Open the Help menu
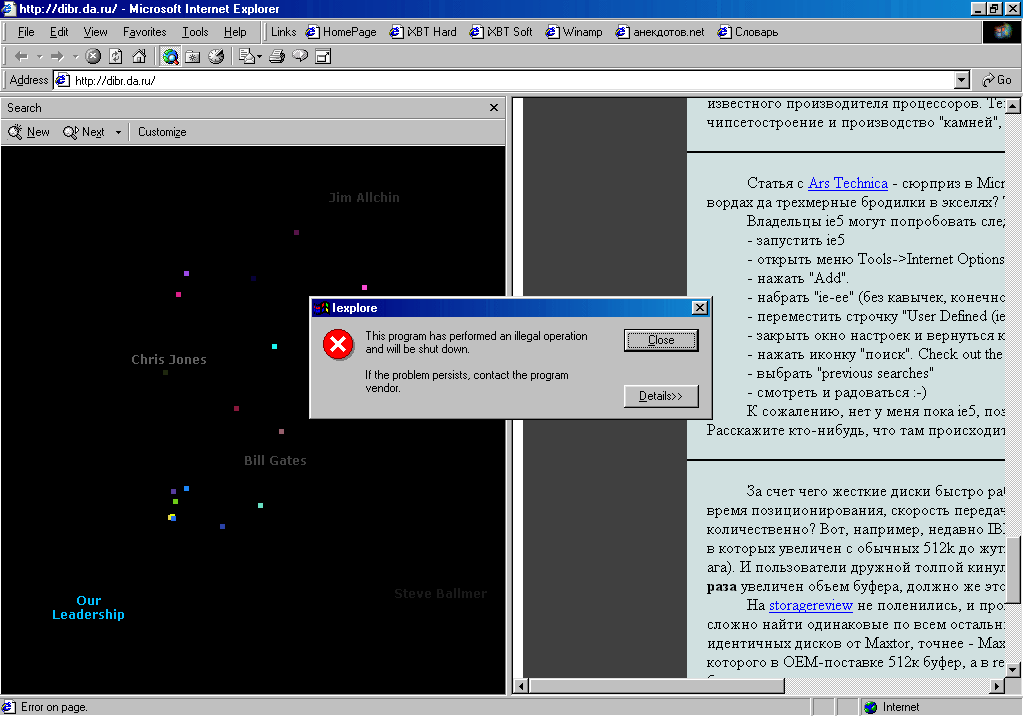 coord(235,32)
